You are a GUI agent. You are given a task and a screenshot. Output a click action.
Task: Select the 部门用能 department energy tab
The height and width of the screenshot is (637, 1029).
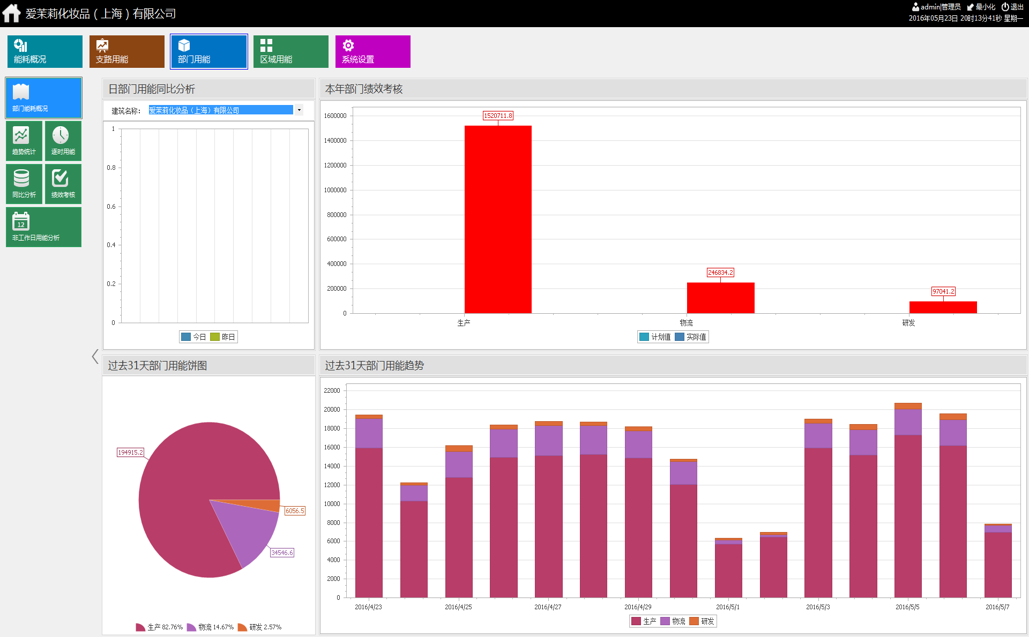[209, 51]
